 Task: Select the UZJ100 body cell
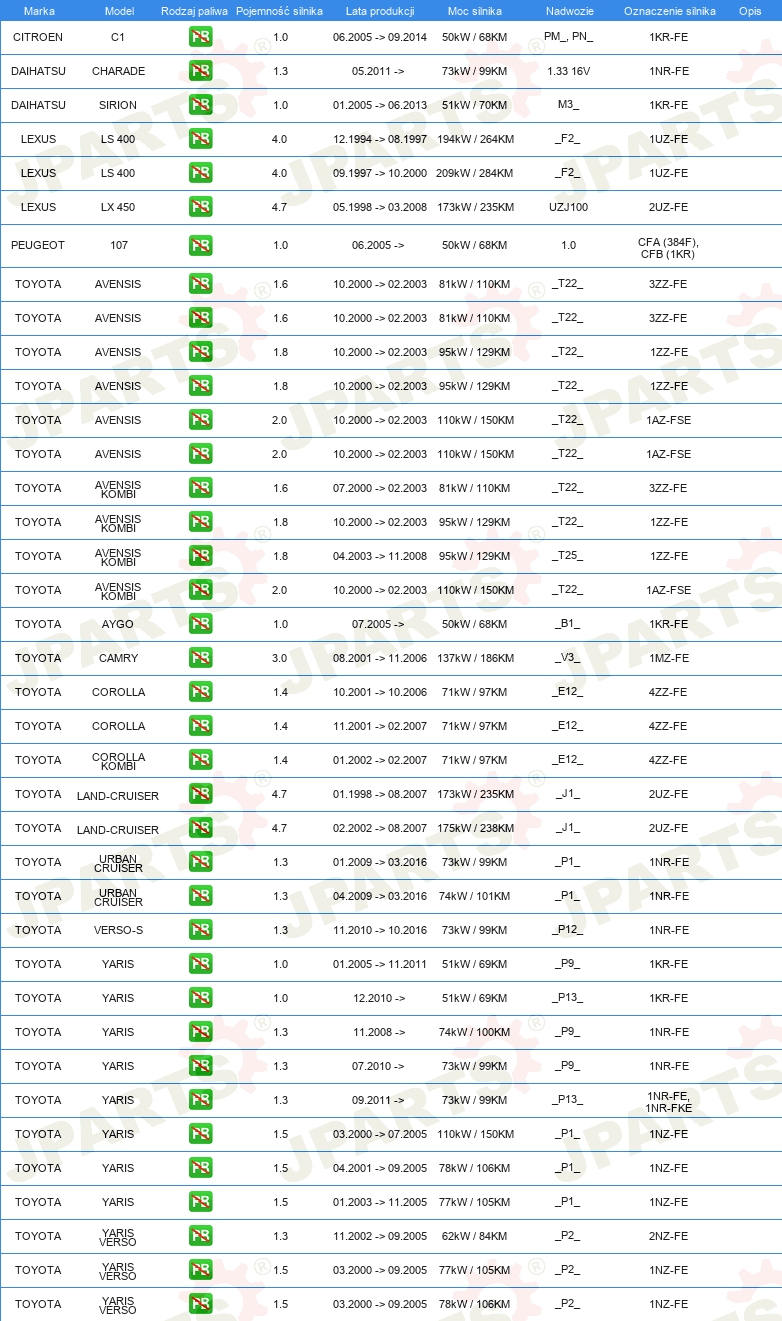[568, 207]
